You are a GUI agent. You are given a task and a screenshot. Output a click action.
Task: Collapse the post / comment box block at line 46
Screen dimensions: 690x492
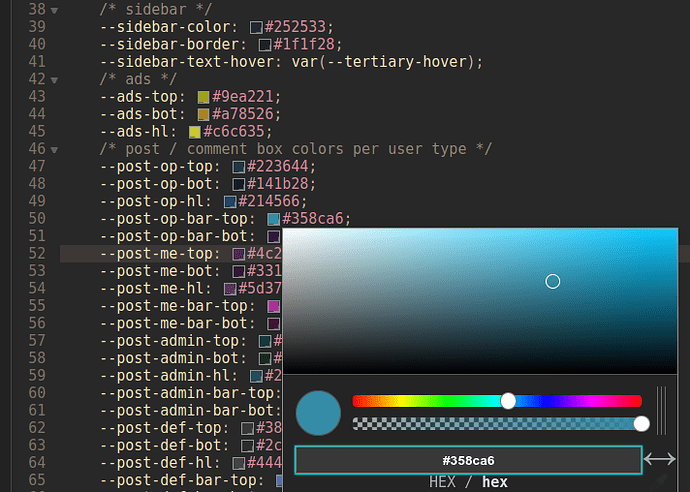click(x=54, y=150)
